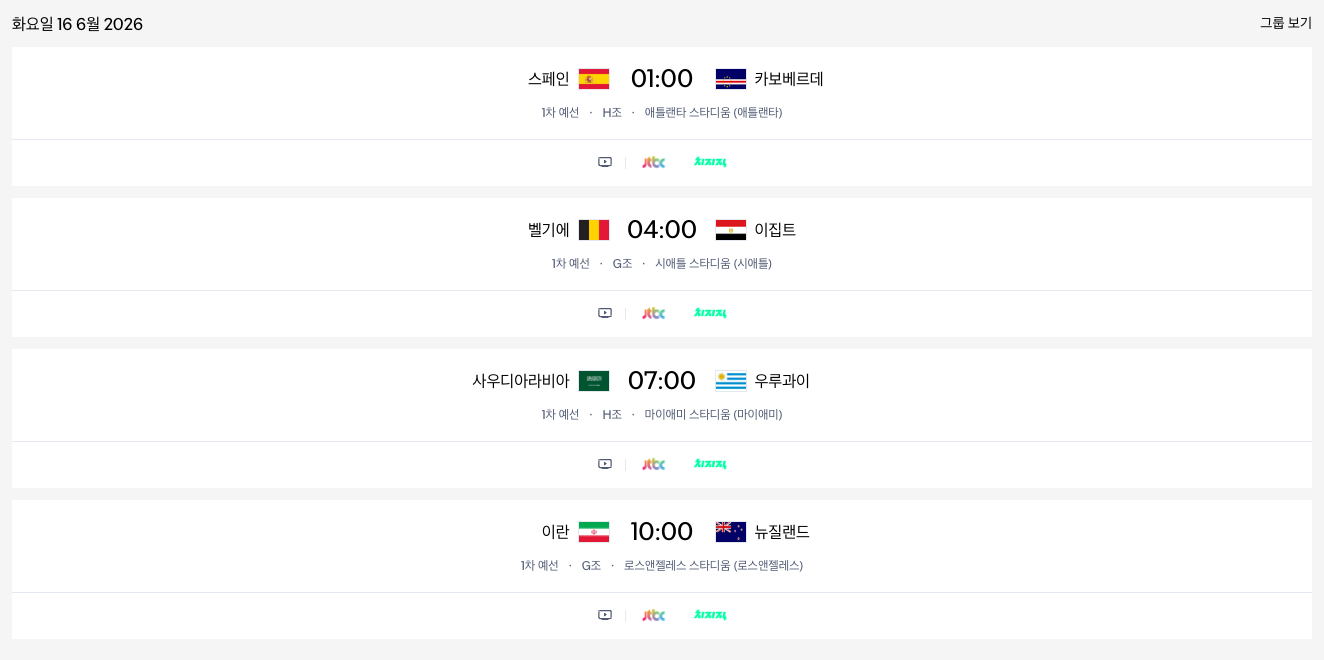Screen dimensions: 1324x660
Task: Click the Saudi Arabia flag icon
Action: tap(594, 381)
